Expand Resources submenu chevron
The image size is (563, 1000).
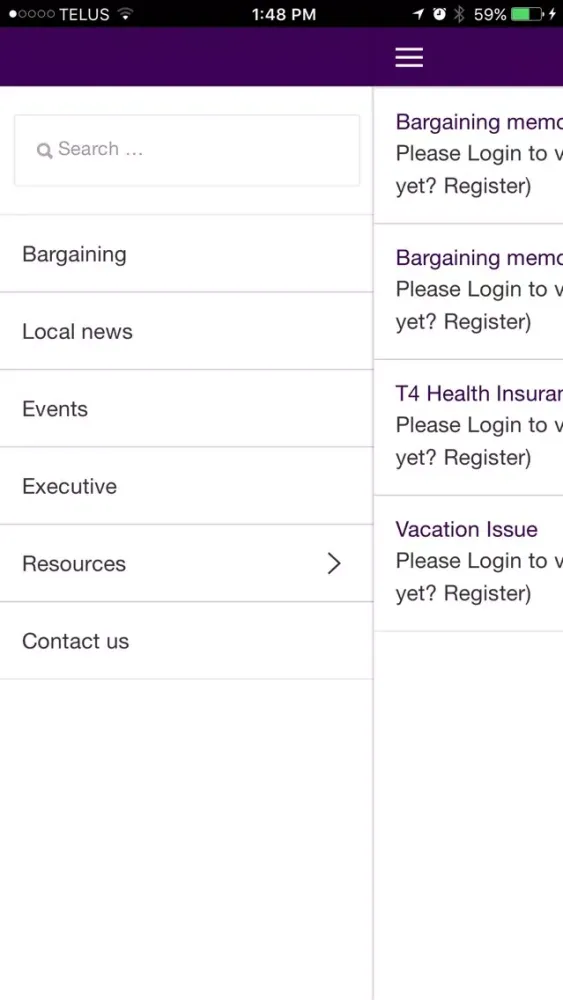[x=334, y=563]
